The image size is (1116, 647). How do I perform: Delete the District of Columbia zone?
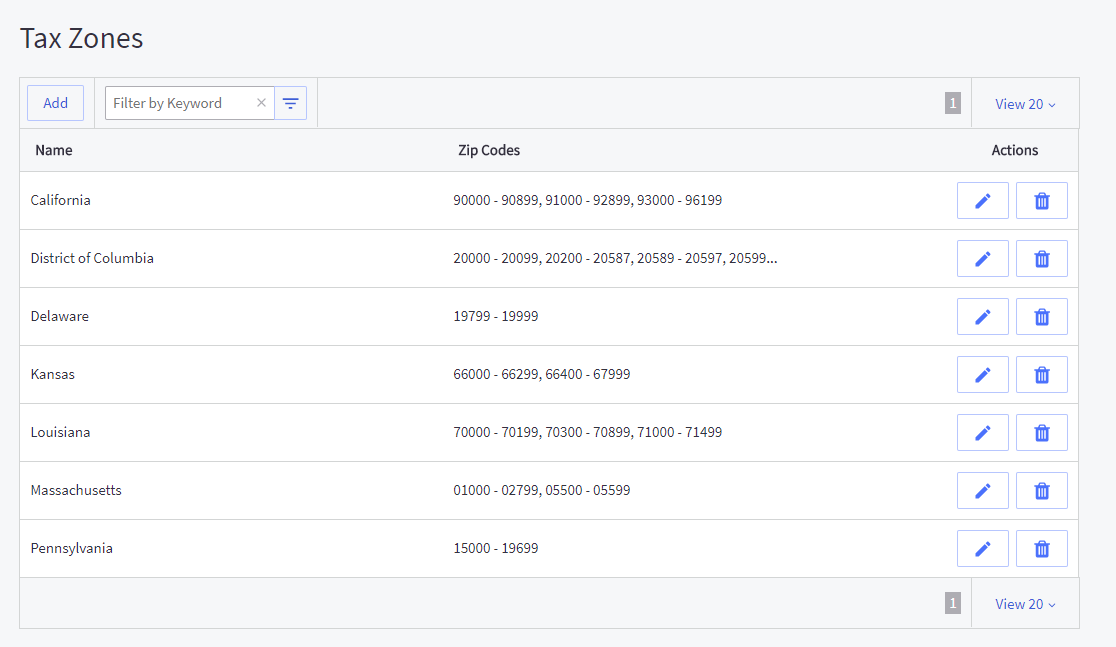[x=1041, y=258]
